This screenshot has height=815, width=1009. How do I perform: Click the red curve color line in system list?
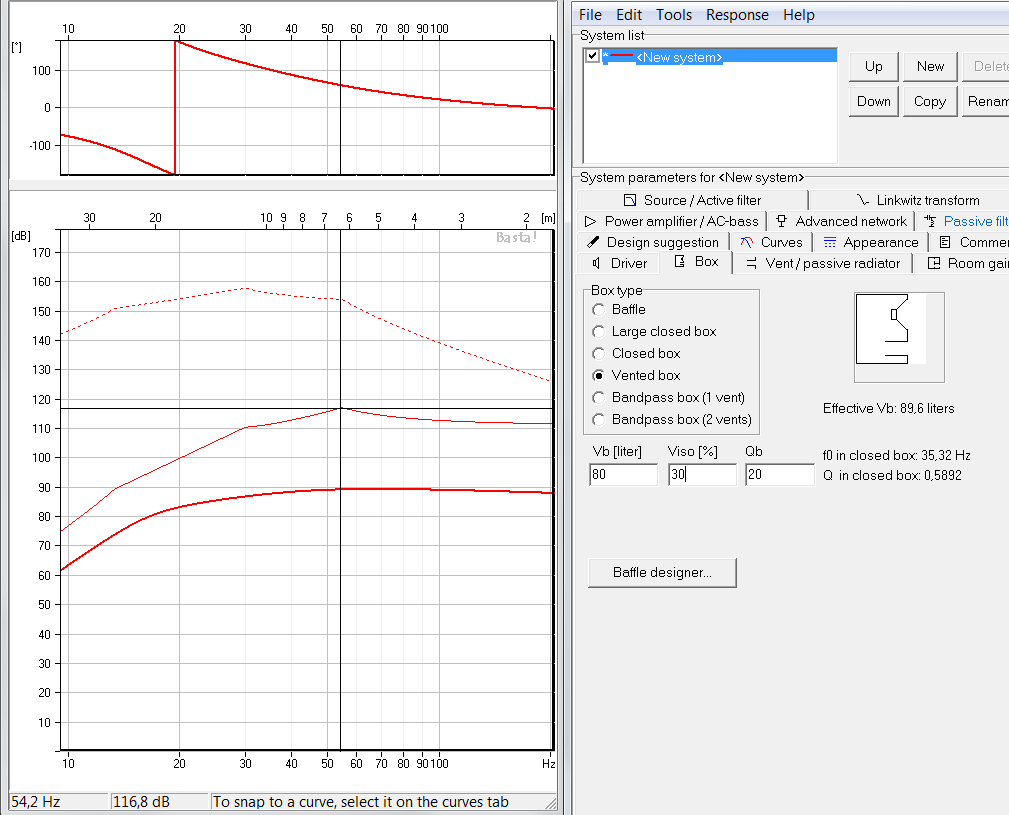(x=622, y=57)
